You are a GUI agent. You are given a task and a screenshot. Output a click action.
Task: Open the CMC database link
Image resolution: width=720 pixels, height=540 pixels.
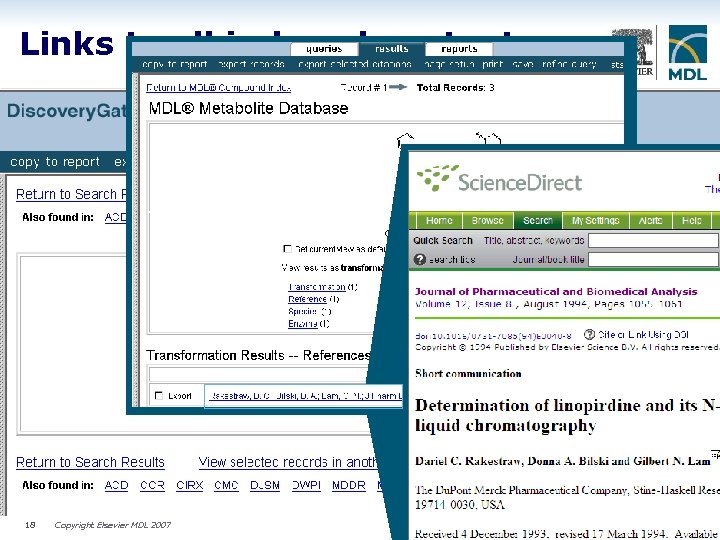(226, 485)
